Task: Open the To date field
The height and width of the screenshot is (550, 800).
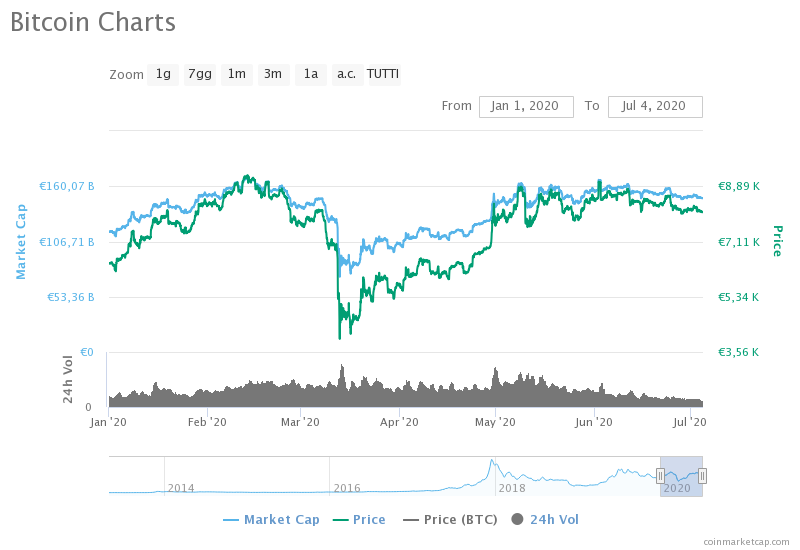Action: [655, 107]
